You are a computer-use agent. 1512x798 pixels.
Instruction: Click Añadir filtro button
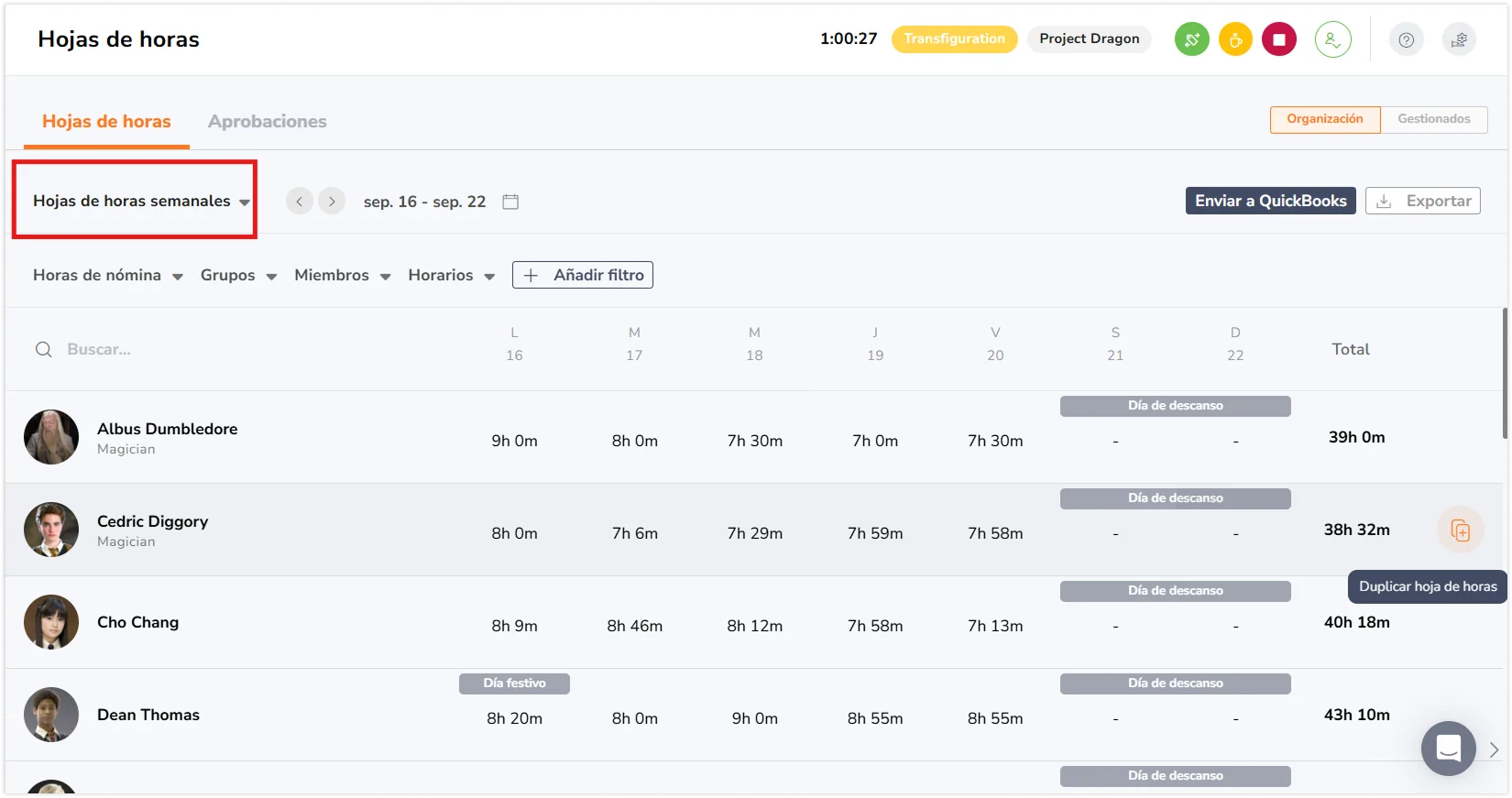click(583, 275)
